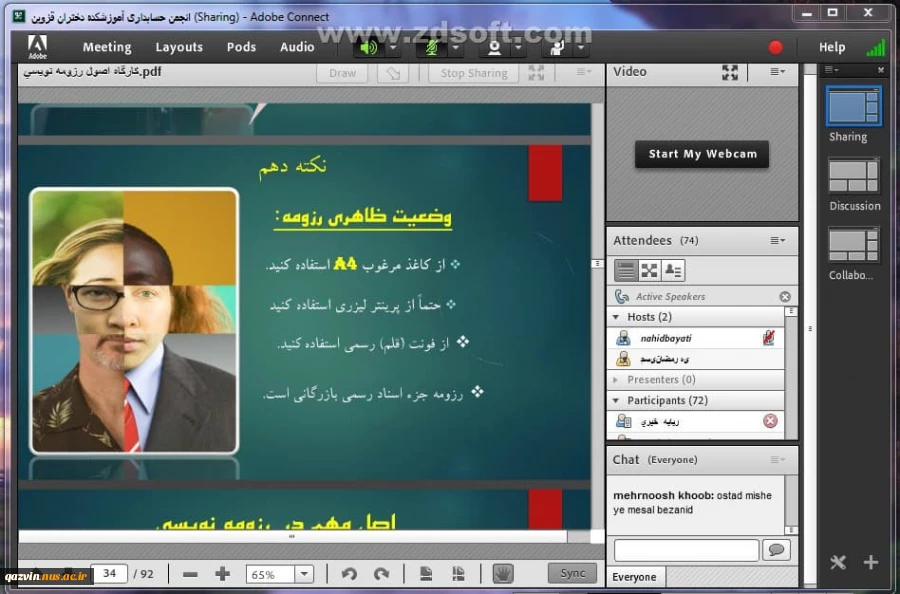Open raise hand status dropdown arrow
Viewport: 900px width, 594px height.
tap(581, 48)
